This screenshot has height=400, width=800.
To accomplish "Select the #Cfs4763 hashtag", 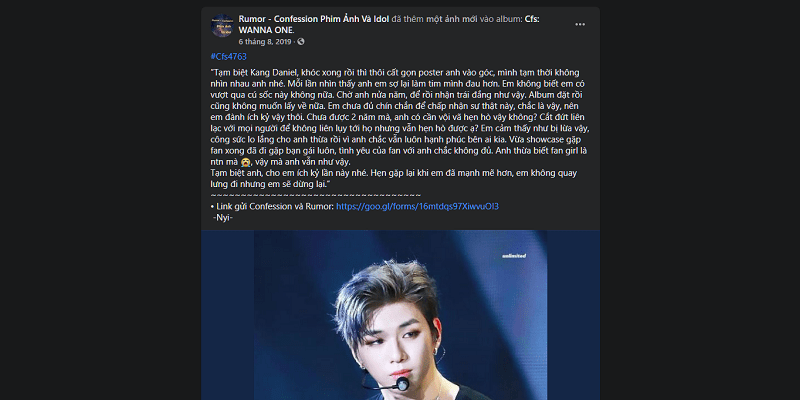I will coord(228,57).
